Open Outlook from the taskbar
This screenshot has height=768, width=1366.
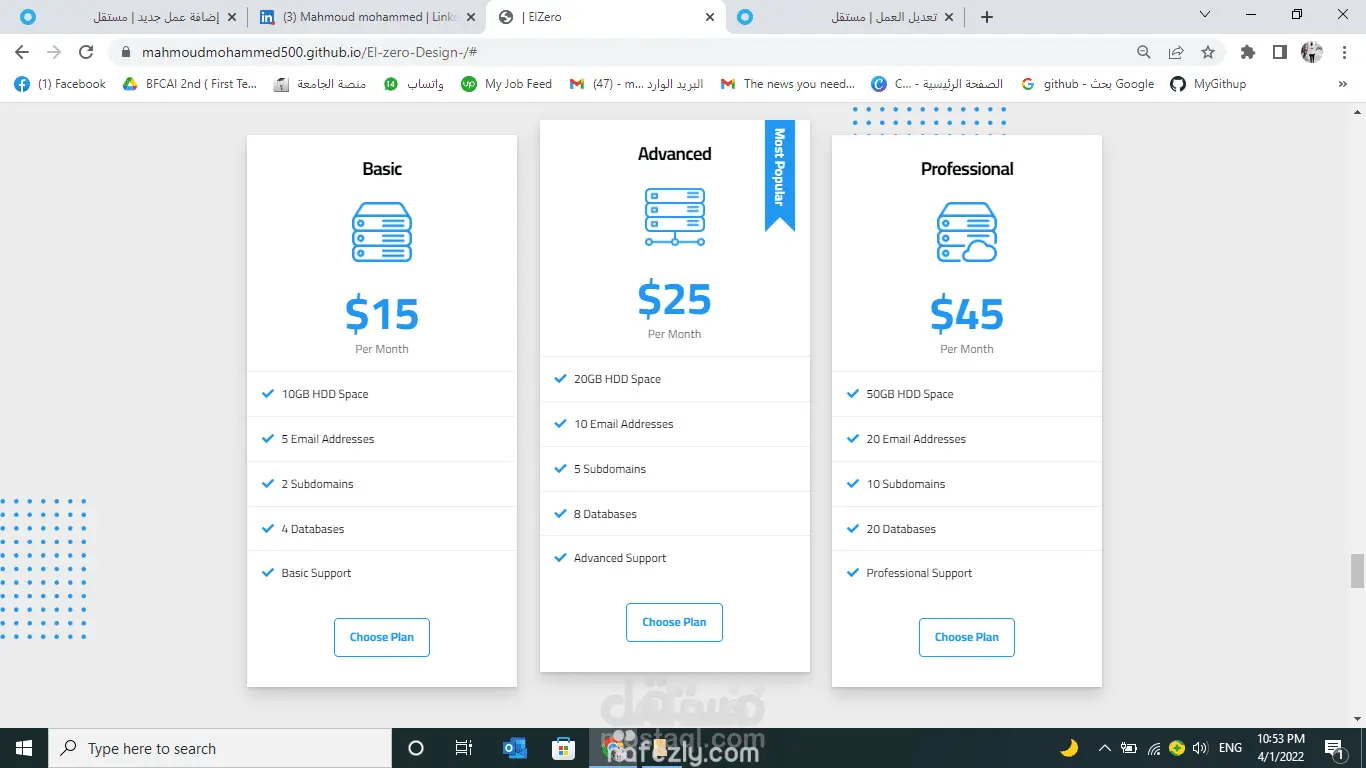514,748
